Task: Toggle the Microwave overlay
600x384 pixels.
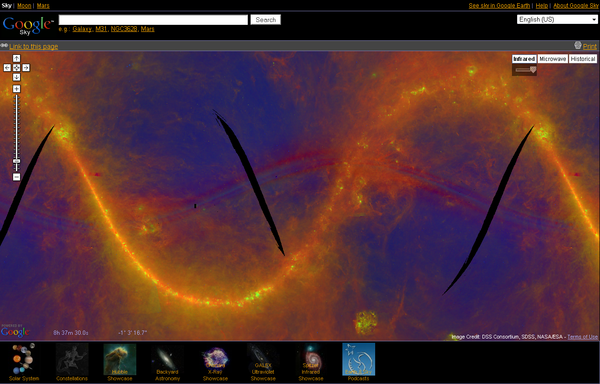Action: (x=553, y=59)
